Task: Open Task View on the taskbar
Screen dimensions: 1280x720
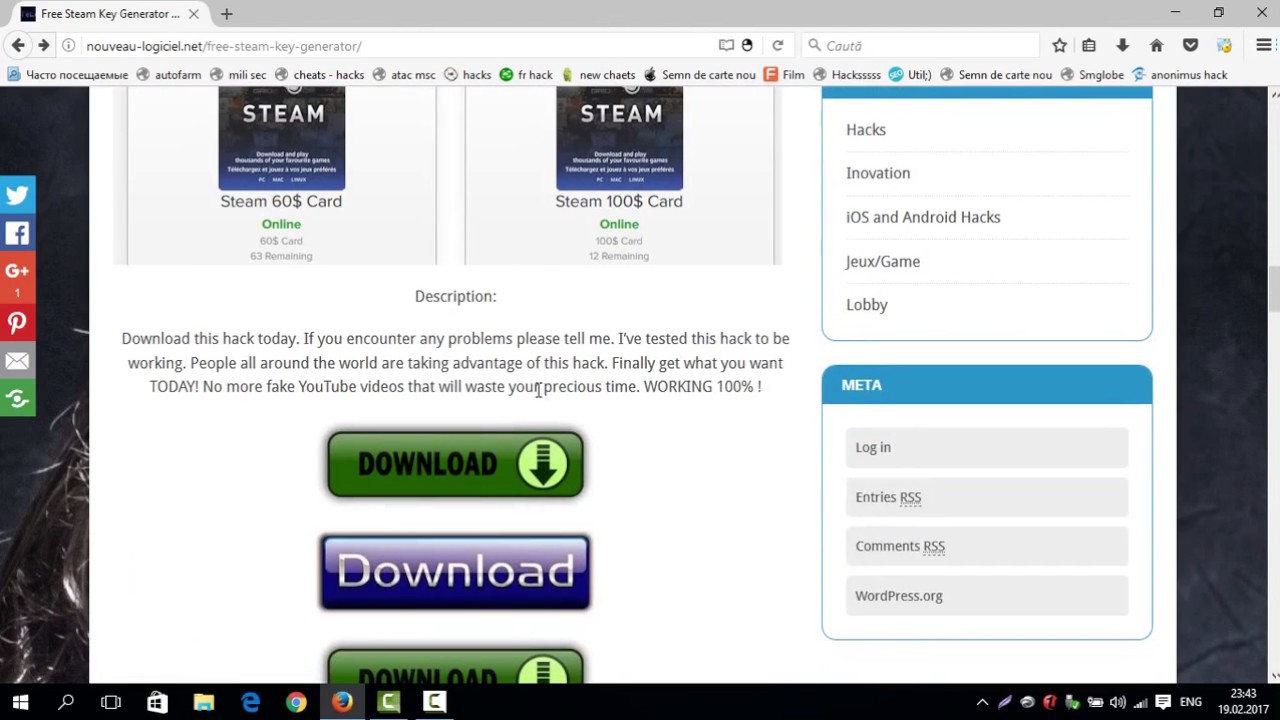Action: point(111,702)
